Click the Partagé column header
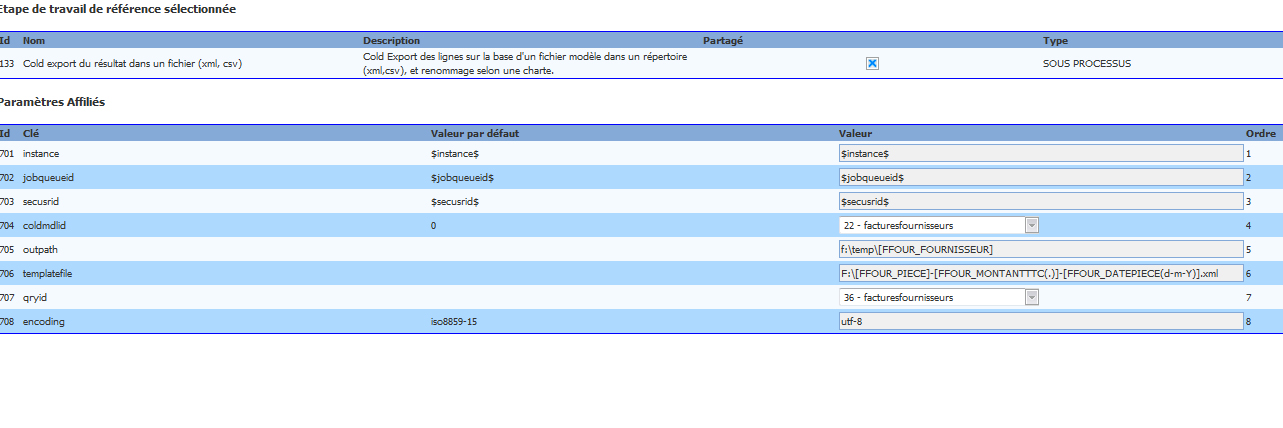The width and height of the screenshot is (1283, 428). 723,41
